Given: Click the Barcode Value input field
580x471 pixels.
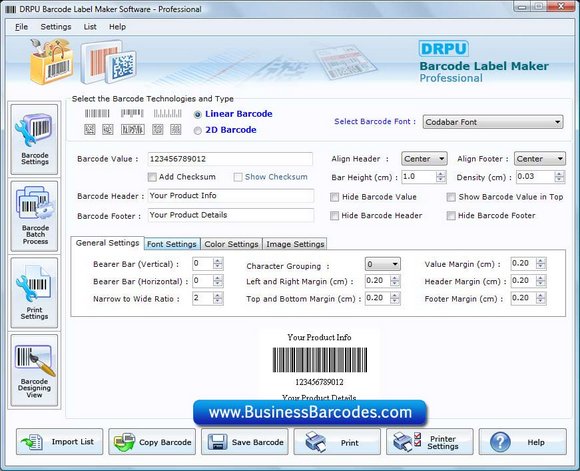Looking at the screenshot, I should (230, 159).
